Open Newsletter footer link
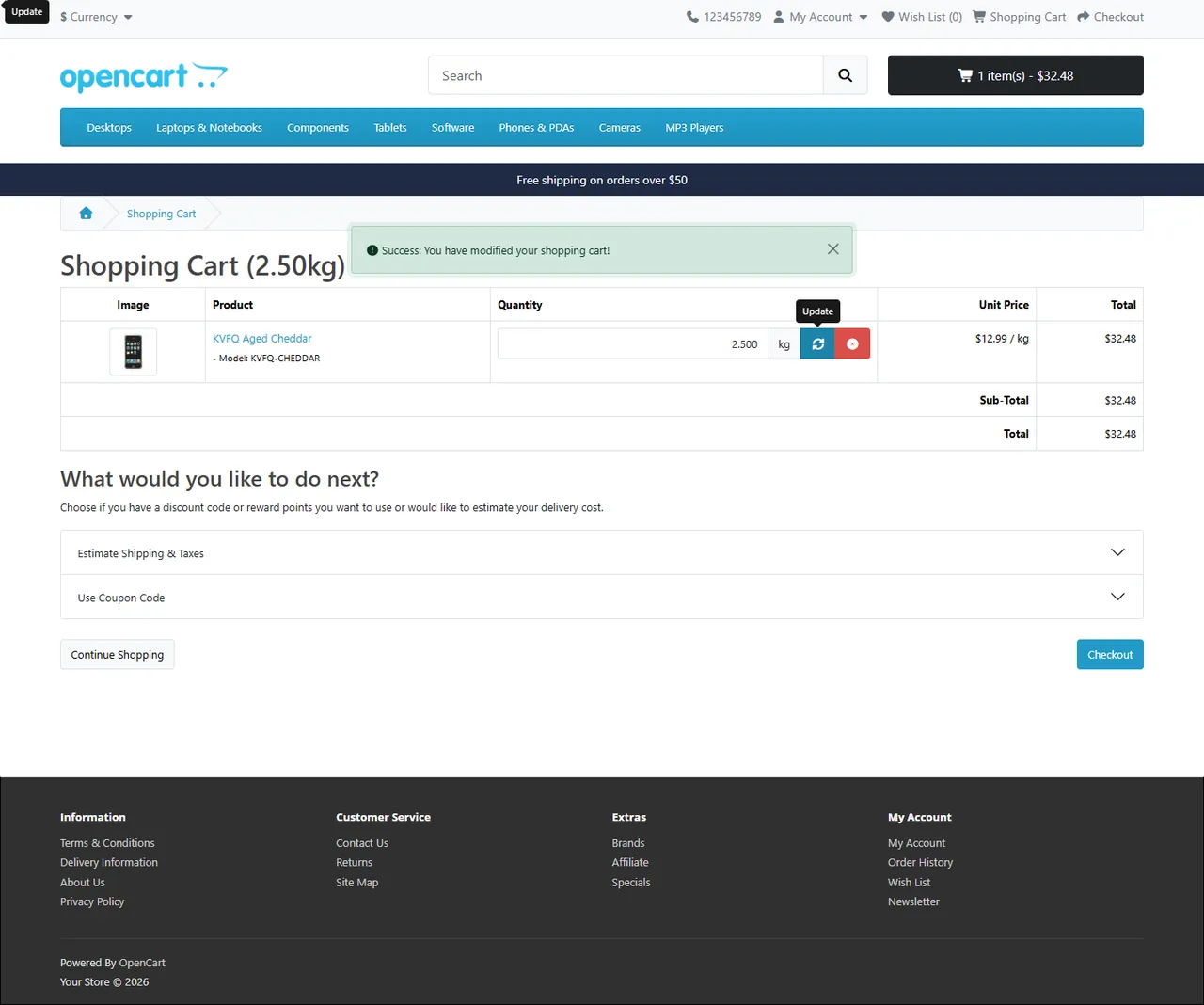 tap(913, 901)
